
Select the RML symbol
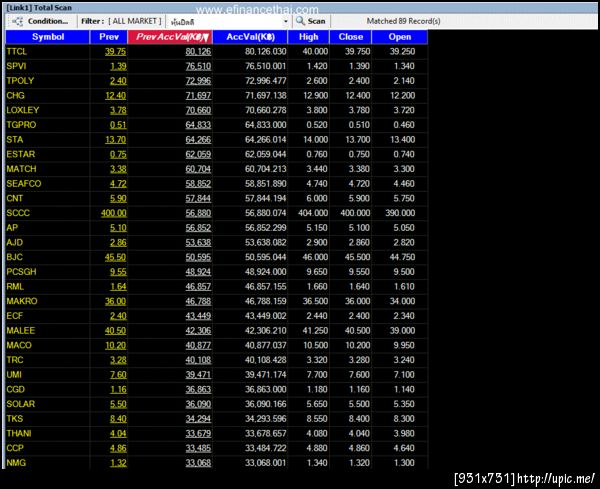(x=15, y=287)
